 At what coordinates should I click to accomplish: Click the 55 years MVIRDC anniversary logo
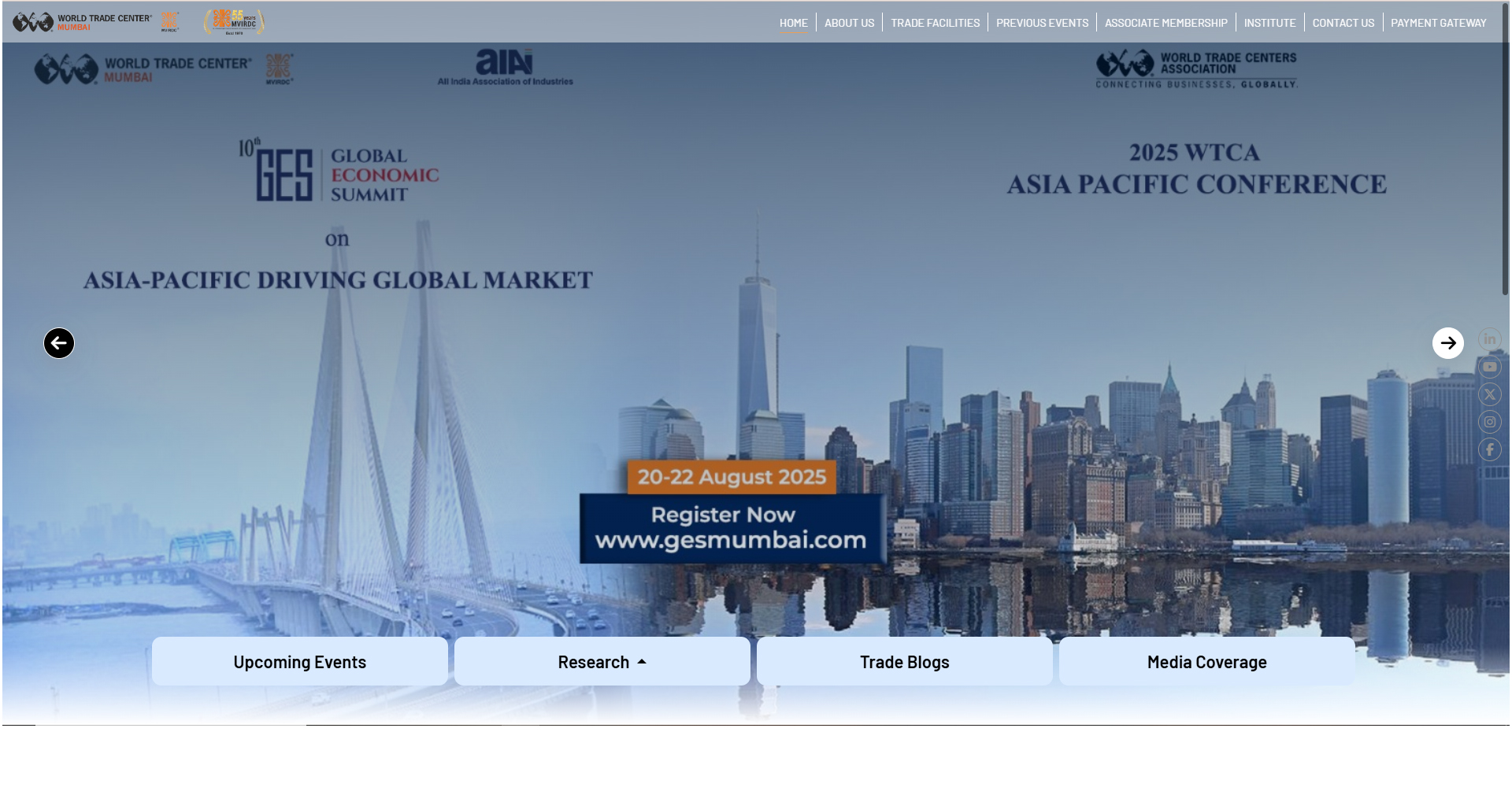pyautogui.click(x=234, y=22)
